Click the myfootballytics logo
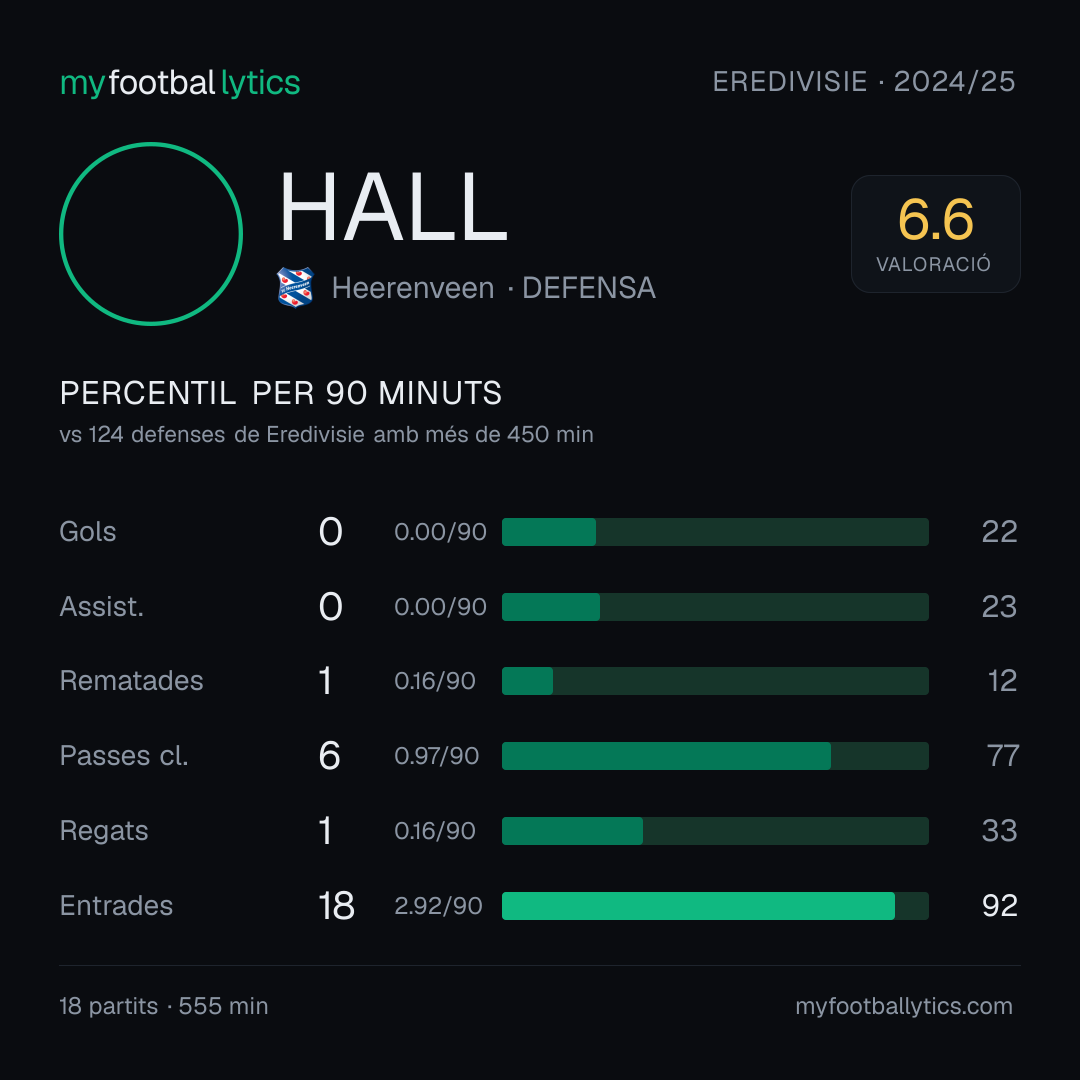Image resolution: width=1080 pixels, height=1080 pixels. pyautogui.click(x=180, y=83)
